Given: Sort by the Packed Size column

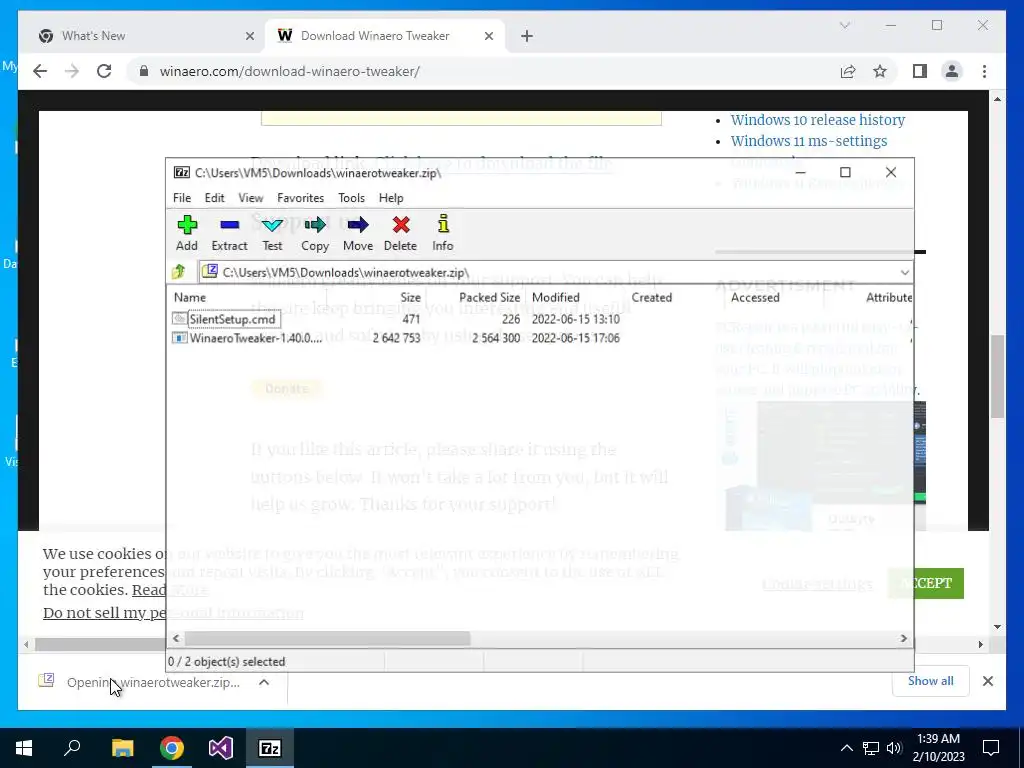Looking at the screenshot, I should click(x=489, y=297).
